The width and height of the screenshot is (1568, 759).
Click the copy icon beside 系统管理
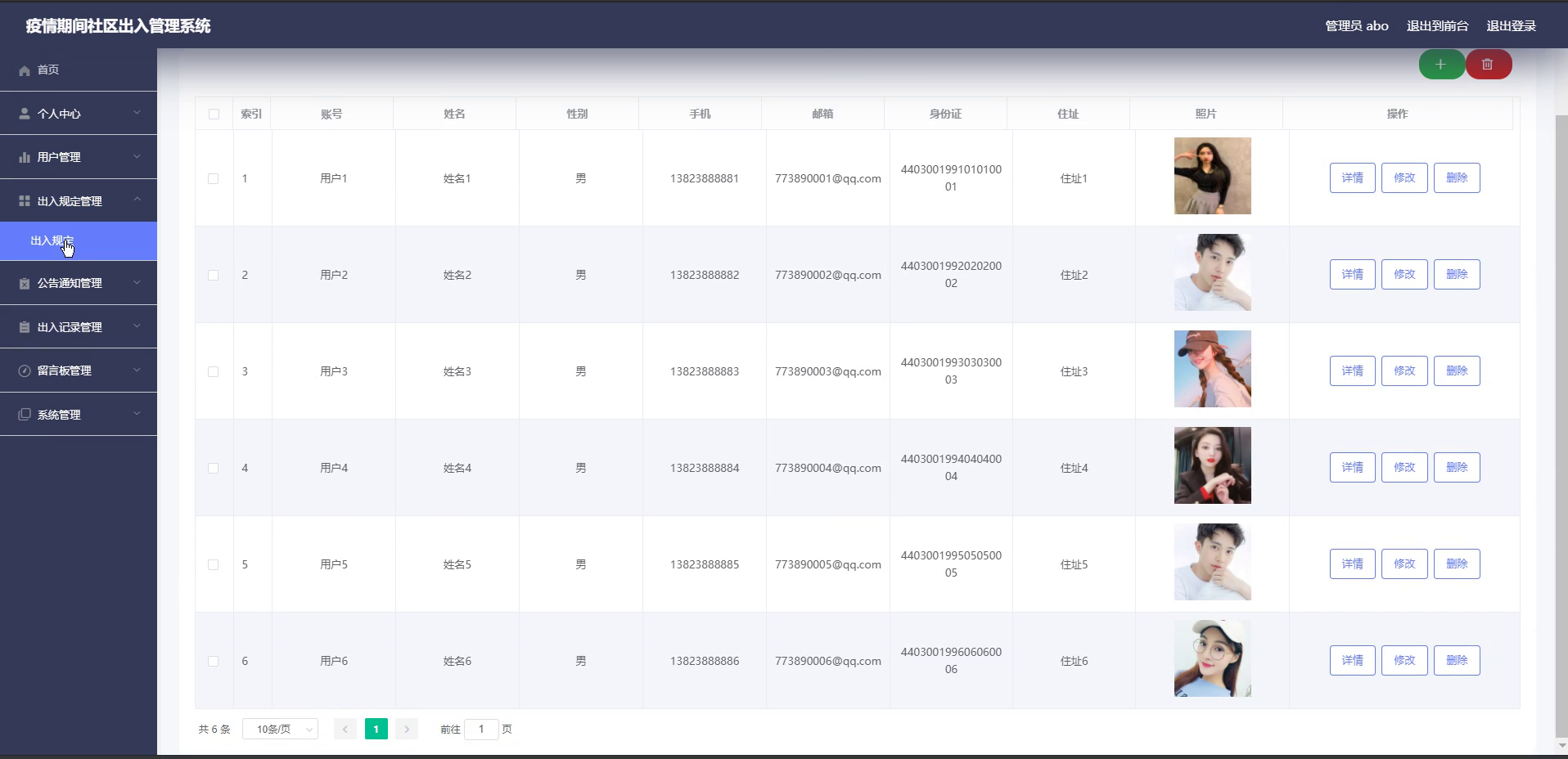[x=25, y=415]
